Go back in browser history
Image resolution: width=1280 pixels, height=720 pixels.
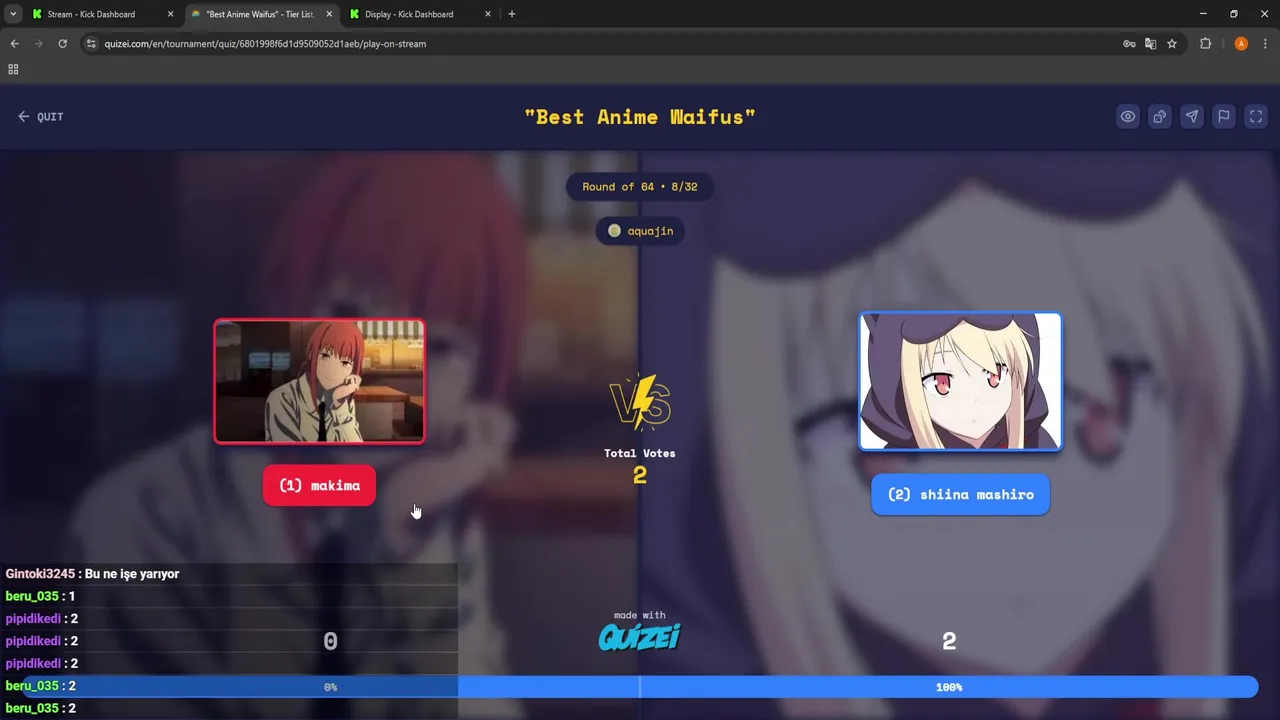14,44
